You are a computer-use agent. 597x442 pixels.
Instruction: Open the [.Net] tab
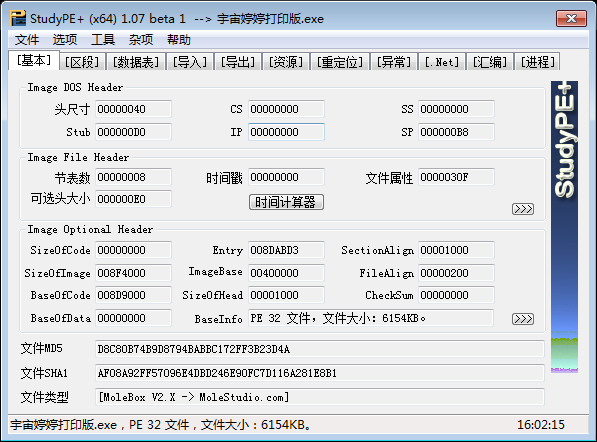coord(442,62)
